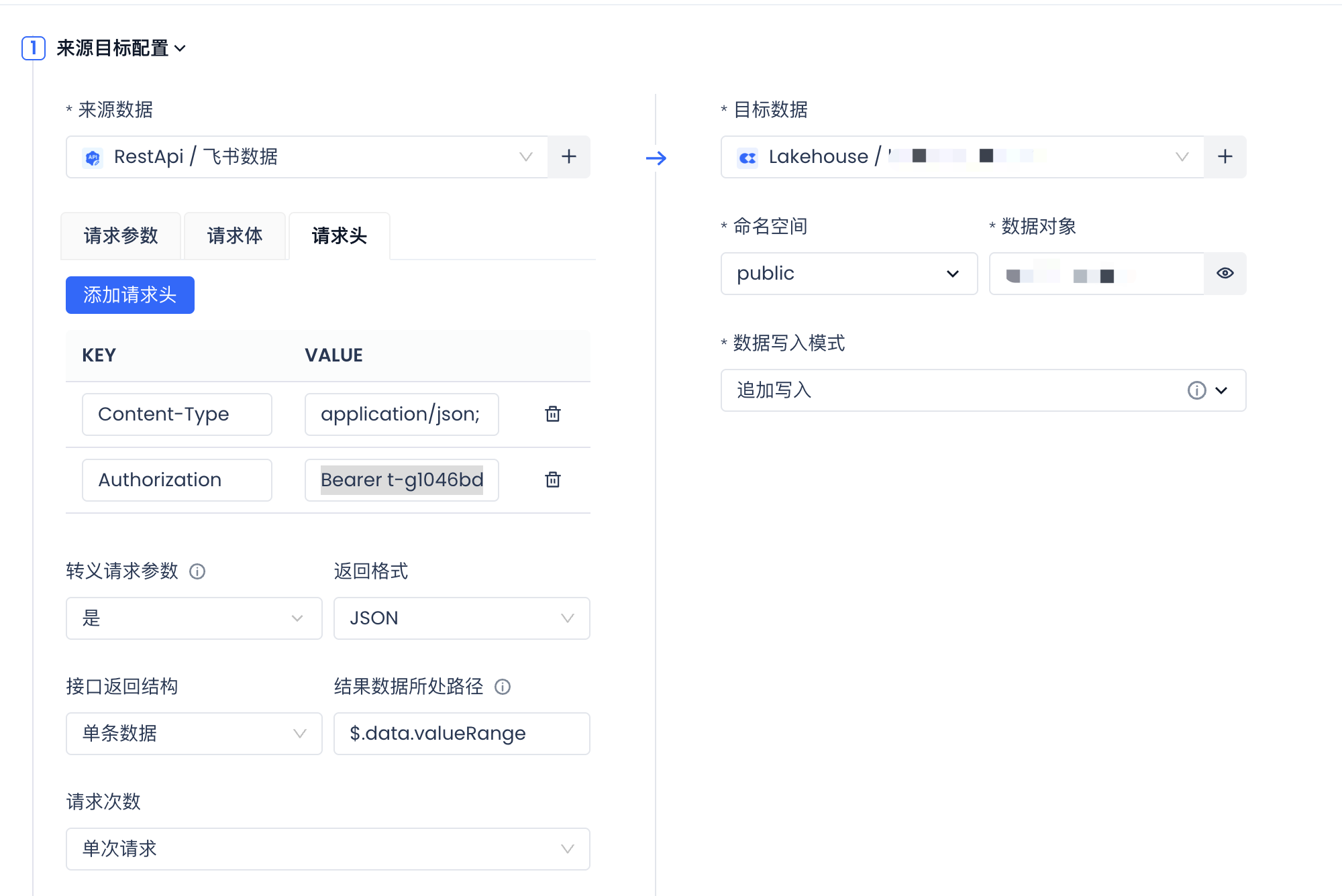Screen dimensions: 1342x896
Task: Click plus icon next to Lakehouse target
Action: point(1225,157)
